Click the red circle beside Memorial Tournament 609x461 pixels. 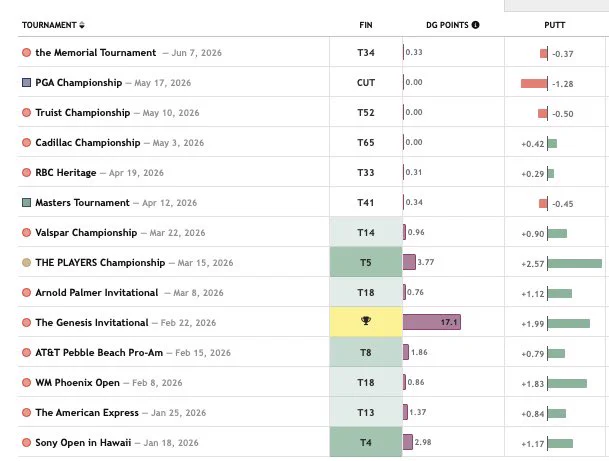click(26, 52)
